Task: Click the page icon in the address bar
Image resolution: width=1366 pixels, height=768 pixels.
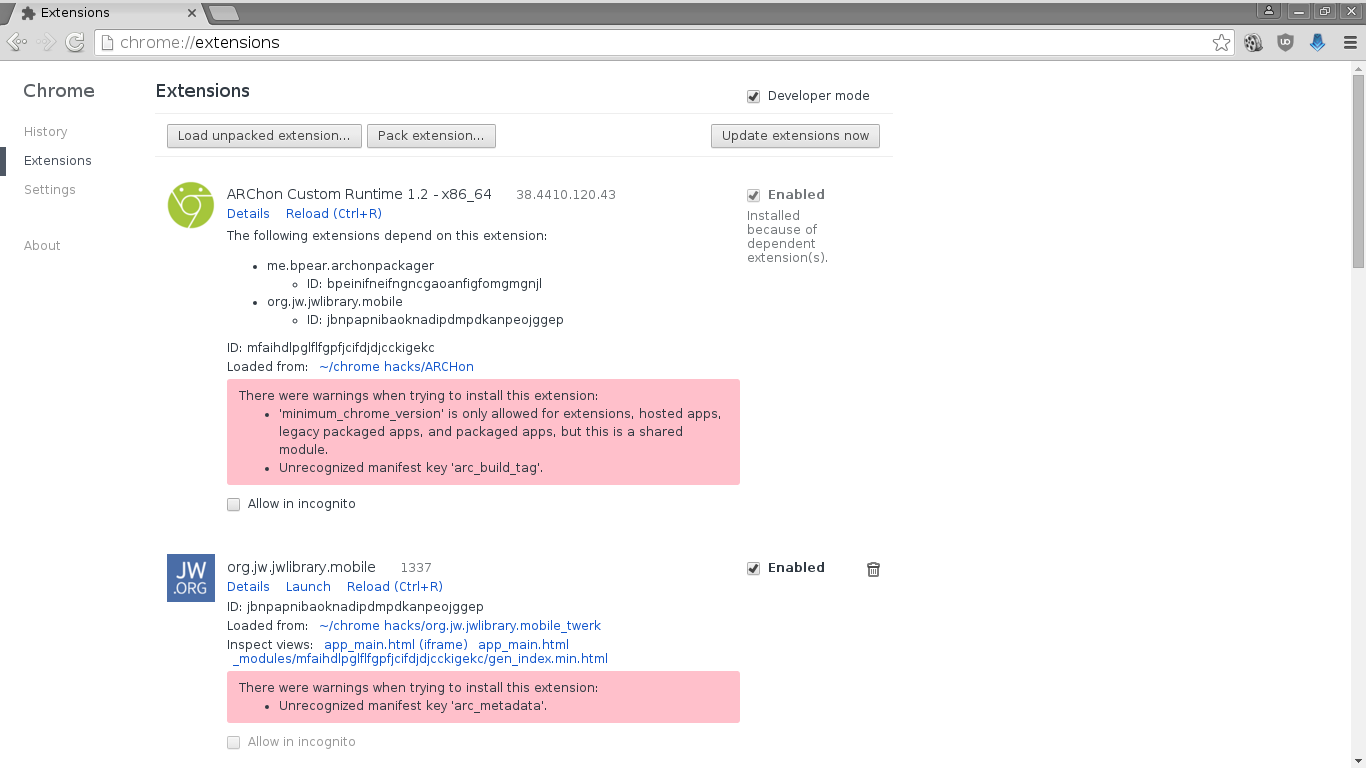Action: [x=106, y=43]
